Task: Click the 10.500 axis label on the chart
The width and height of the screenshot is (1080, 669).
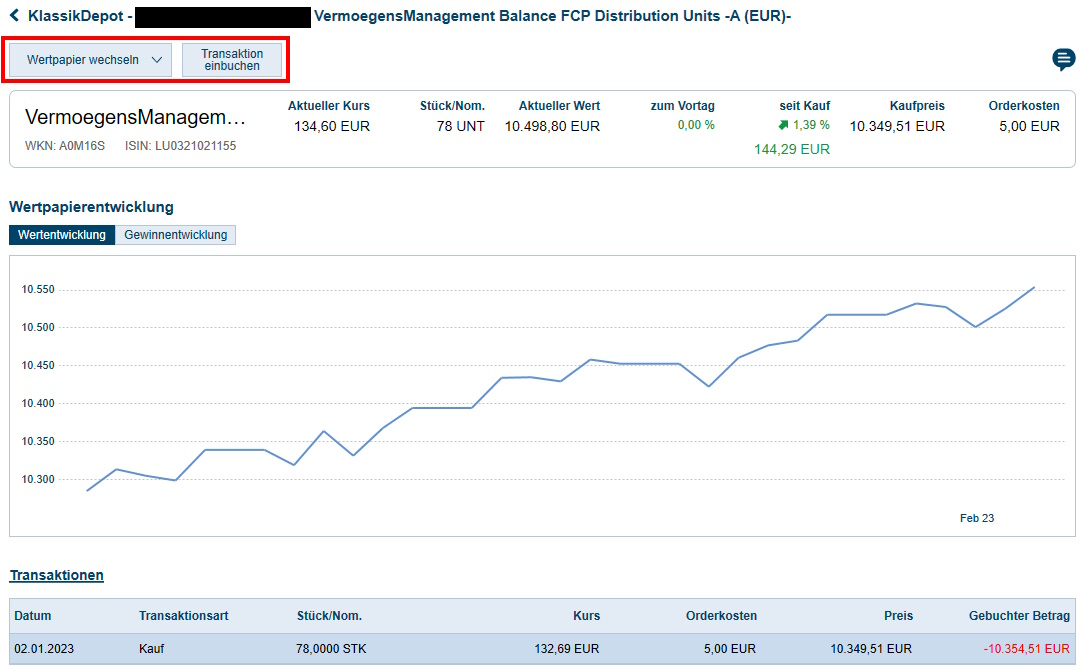Action: [x=38, y=328]
